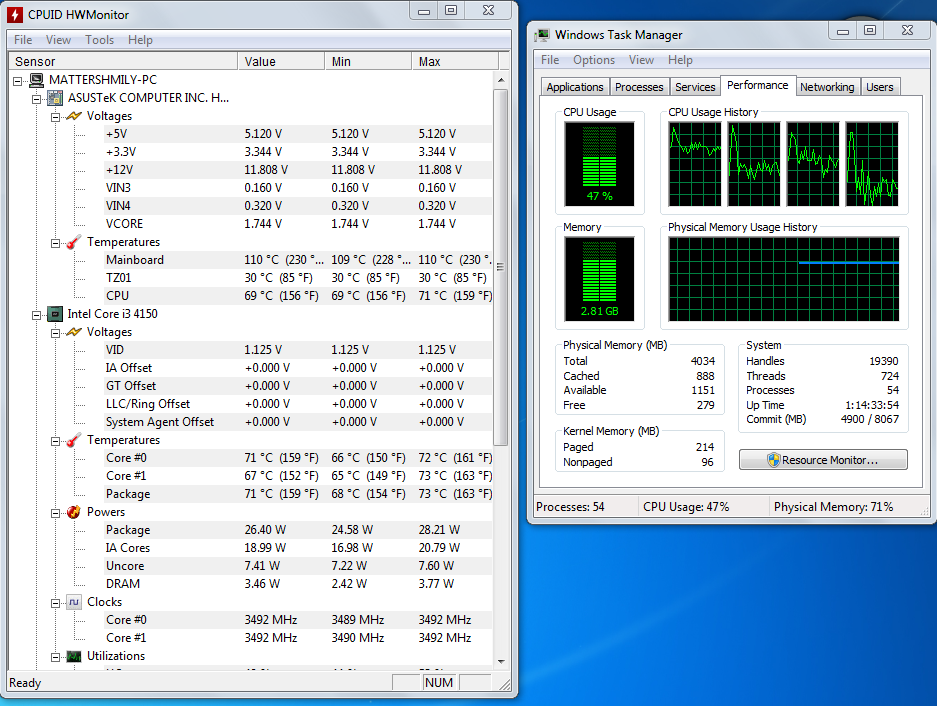The height and width of the screenshot is (706, 937).
Task: Collapse the ASUSTeK COMPUTER INC. node
Action: (36, 99)
